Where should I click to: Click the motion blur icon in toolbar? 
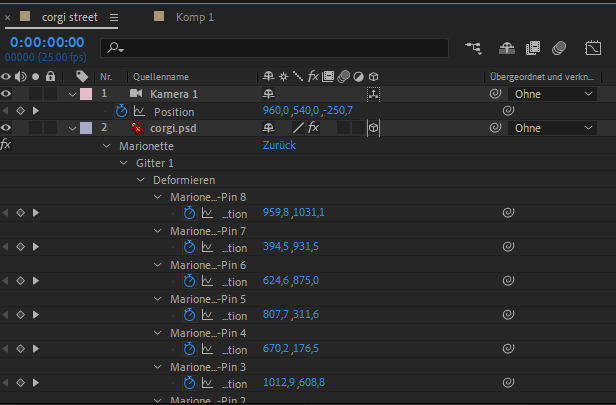coord(559,47)
